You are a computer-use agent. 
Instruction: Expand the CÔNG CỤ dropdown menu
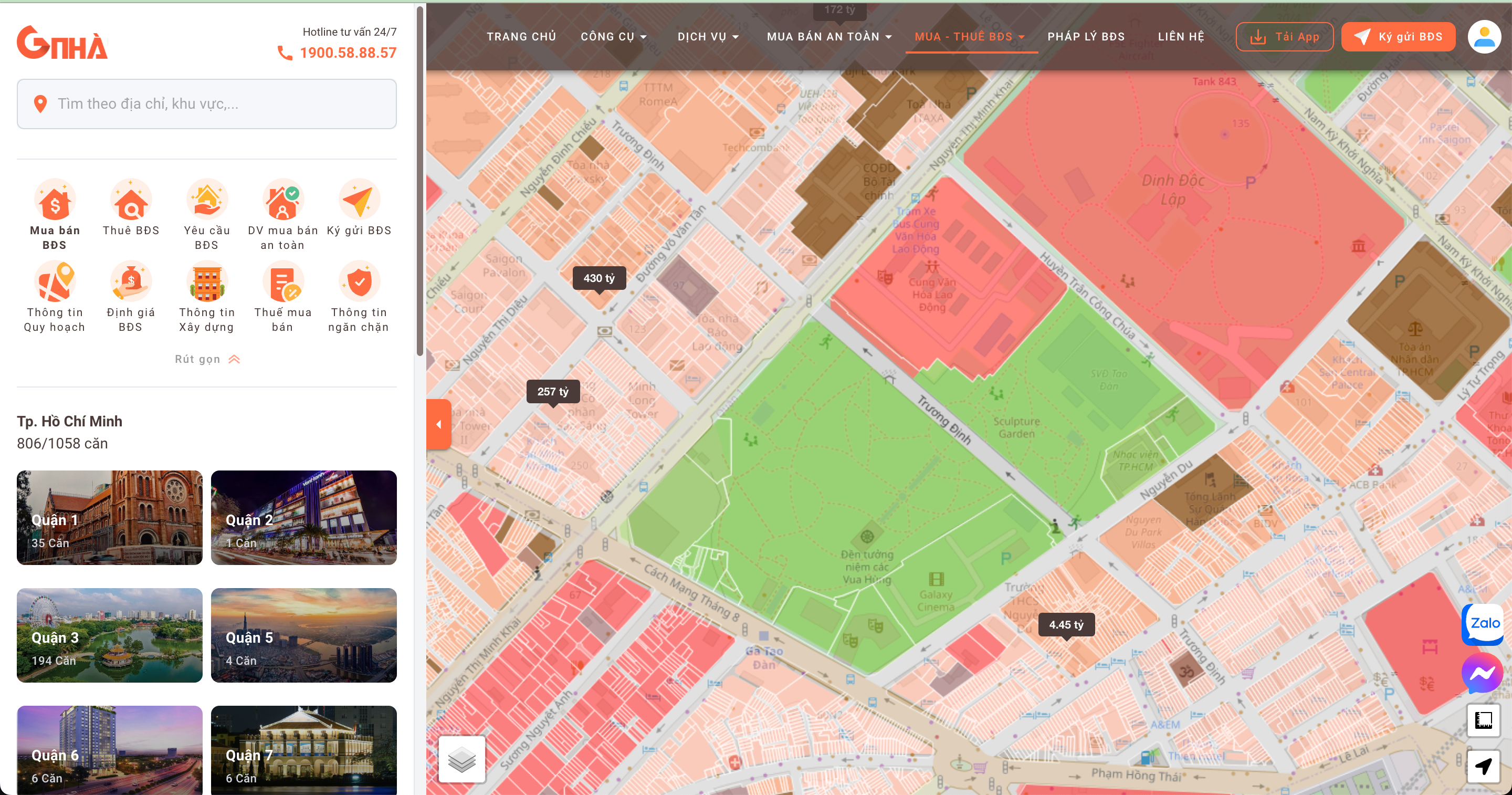pos(613,36)
